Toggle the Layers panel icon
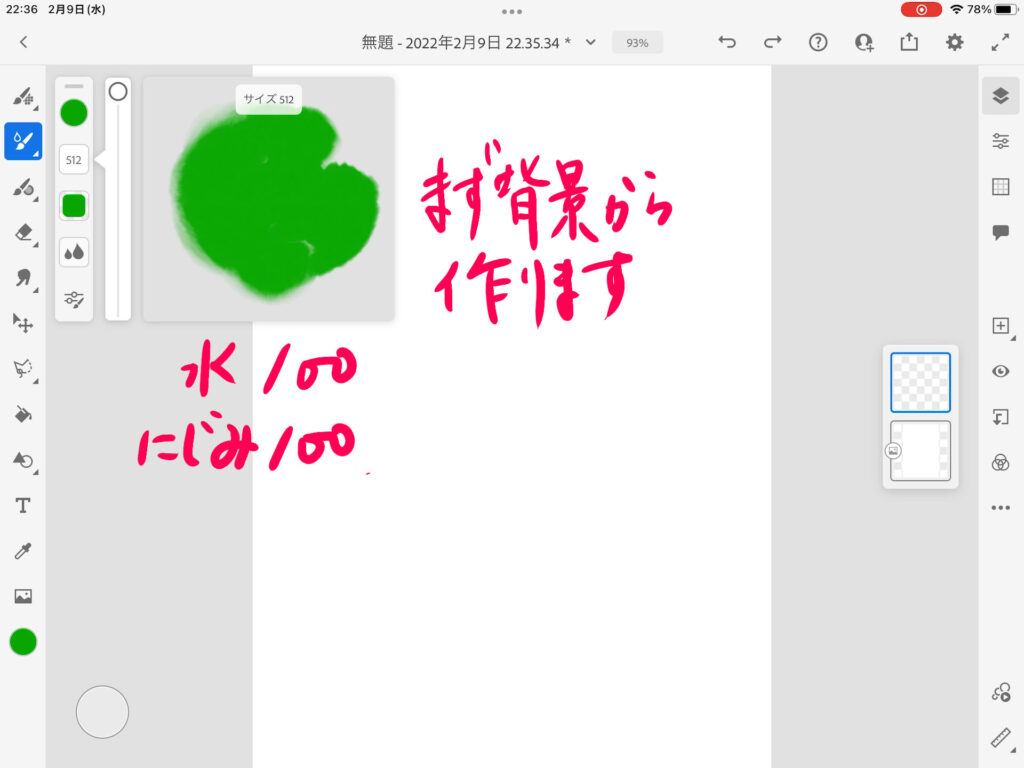Image resolution: width=1024 pixels, height=768 pixels. 1000,95
